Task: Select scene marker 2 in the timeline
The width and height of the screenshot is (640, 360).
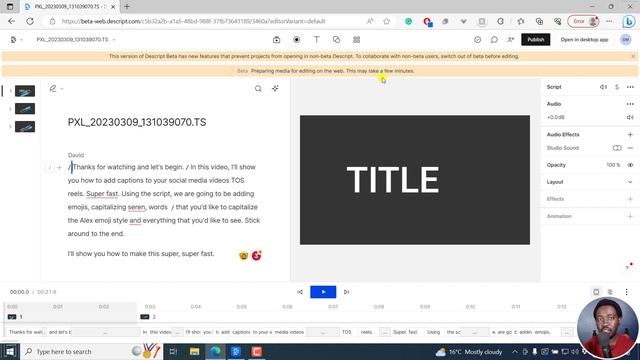Action: tap(148, 317)
